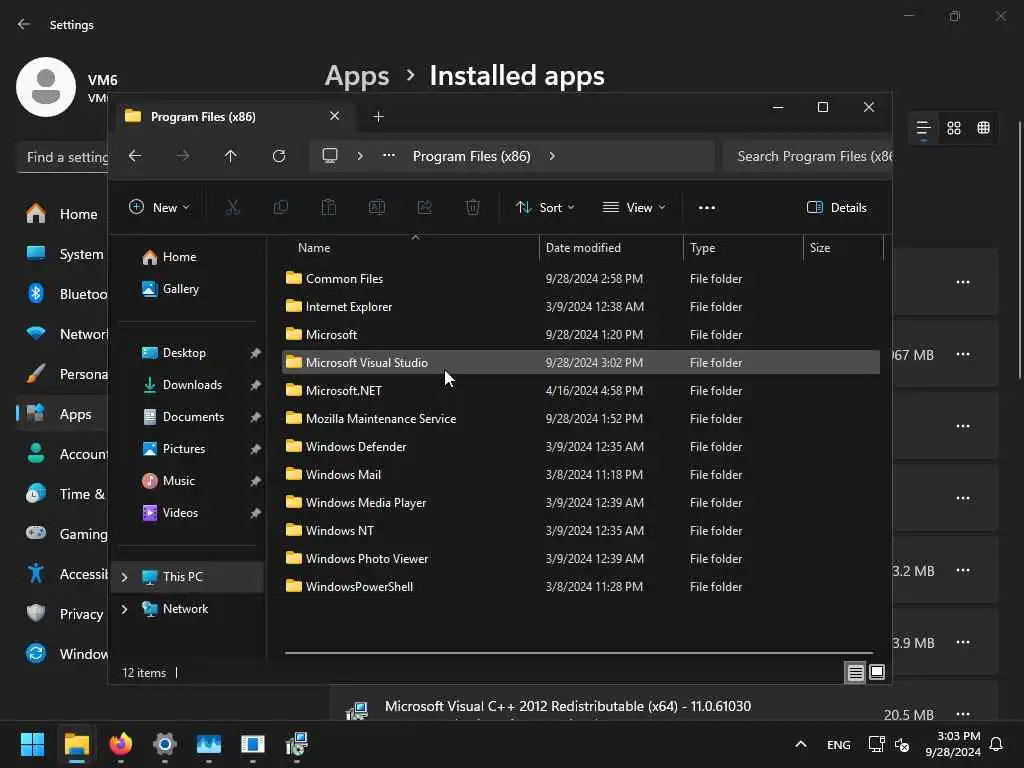
Task: Open Apps in the Settings sidebar
Action: pyautogui.click(x=63, y=414)
